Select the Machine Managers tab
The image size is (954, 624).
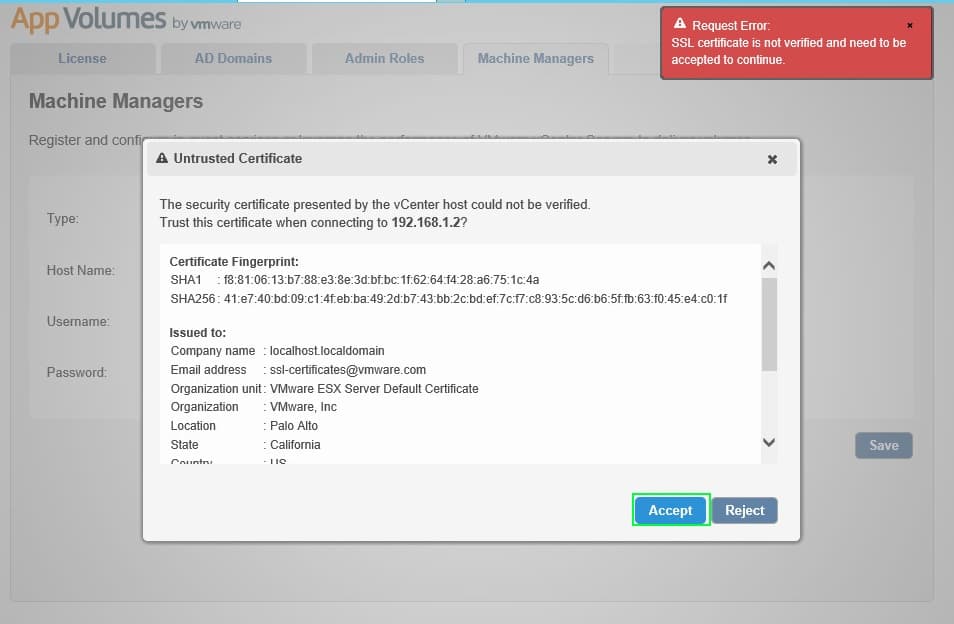click(x=535, y=58)
